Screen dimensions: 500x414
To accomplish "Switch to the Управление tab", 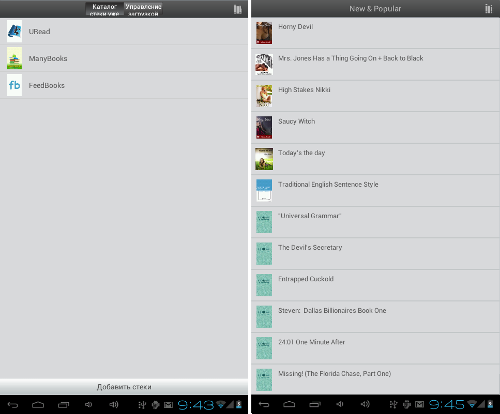I will point(143,9).
